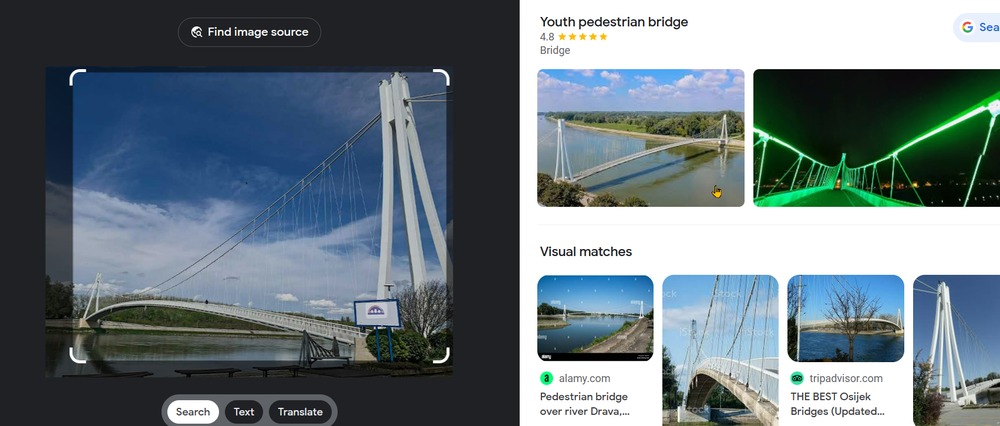
Task: Open the daytime bridge over river photo
Action: point(641,138)
